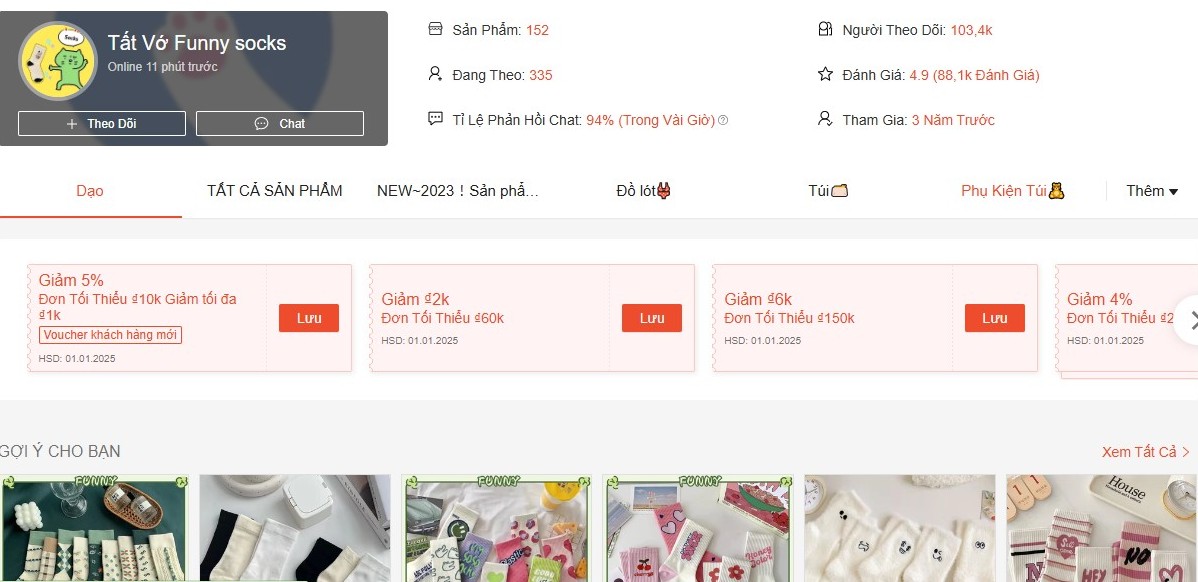
Task: Click the question mark help icon after chat response rate
Action: point(724,120)
